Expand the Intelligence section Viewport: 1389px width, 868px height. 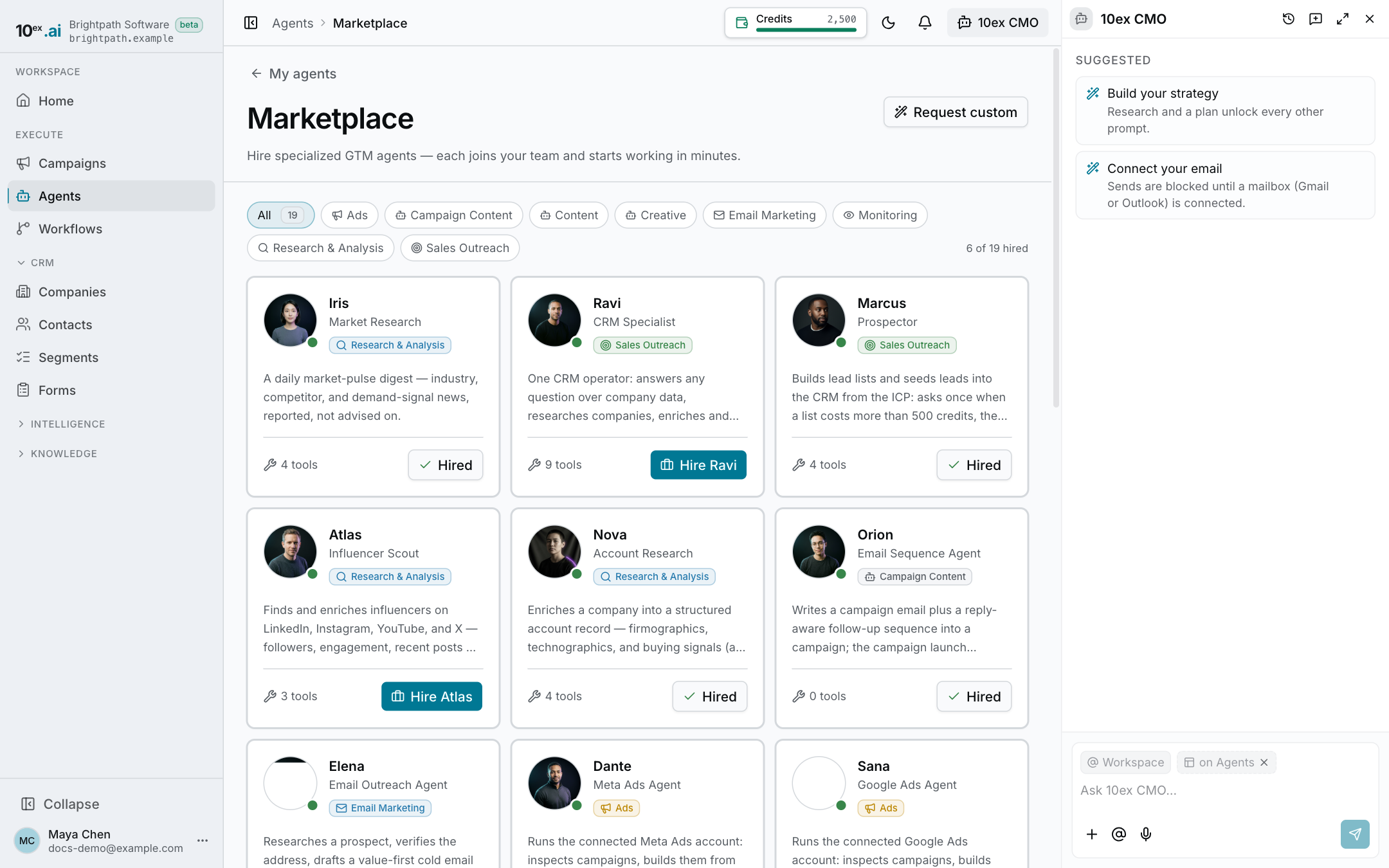pos(61,424)
